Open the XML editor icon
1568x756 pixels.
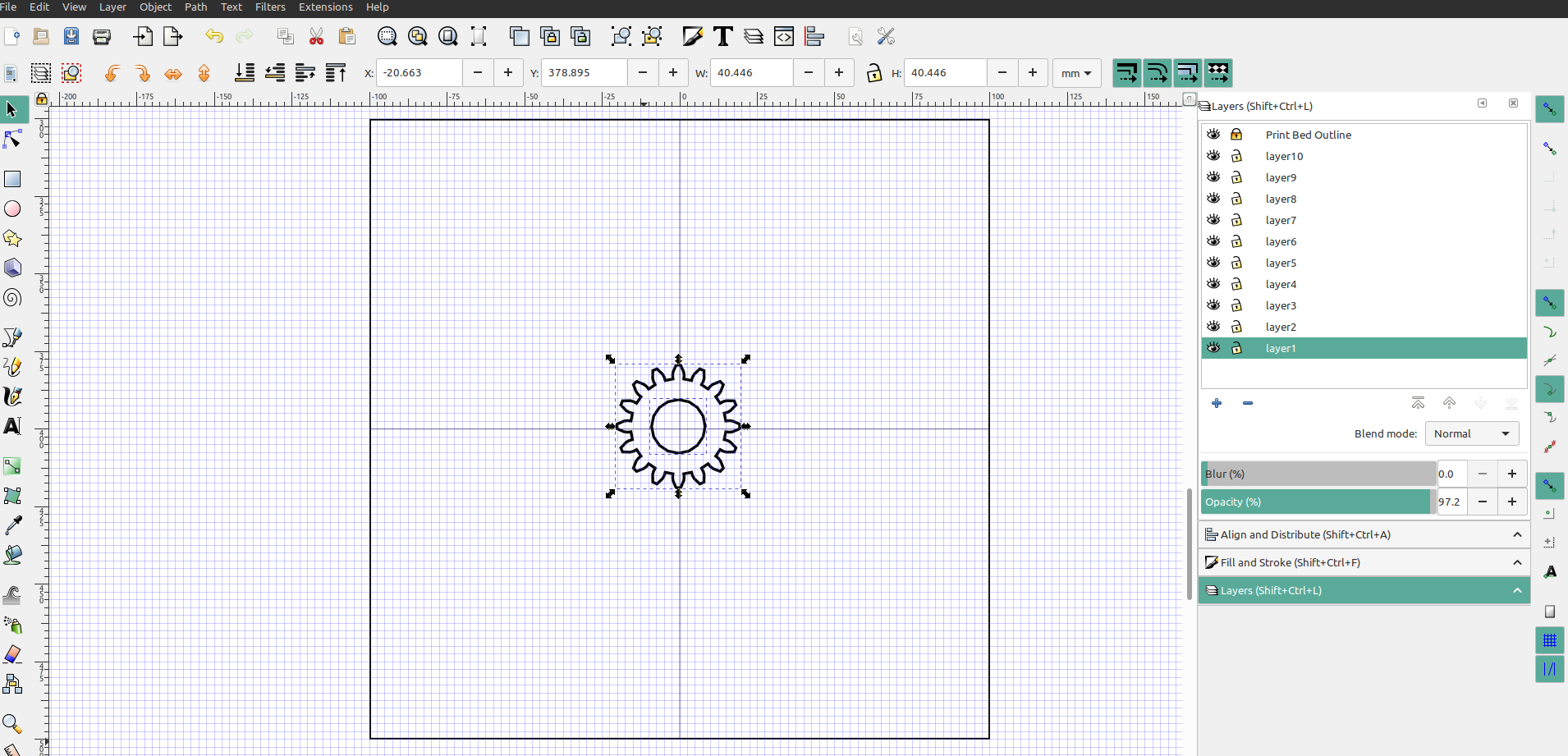pyautogui.click(x=784, y=36)
